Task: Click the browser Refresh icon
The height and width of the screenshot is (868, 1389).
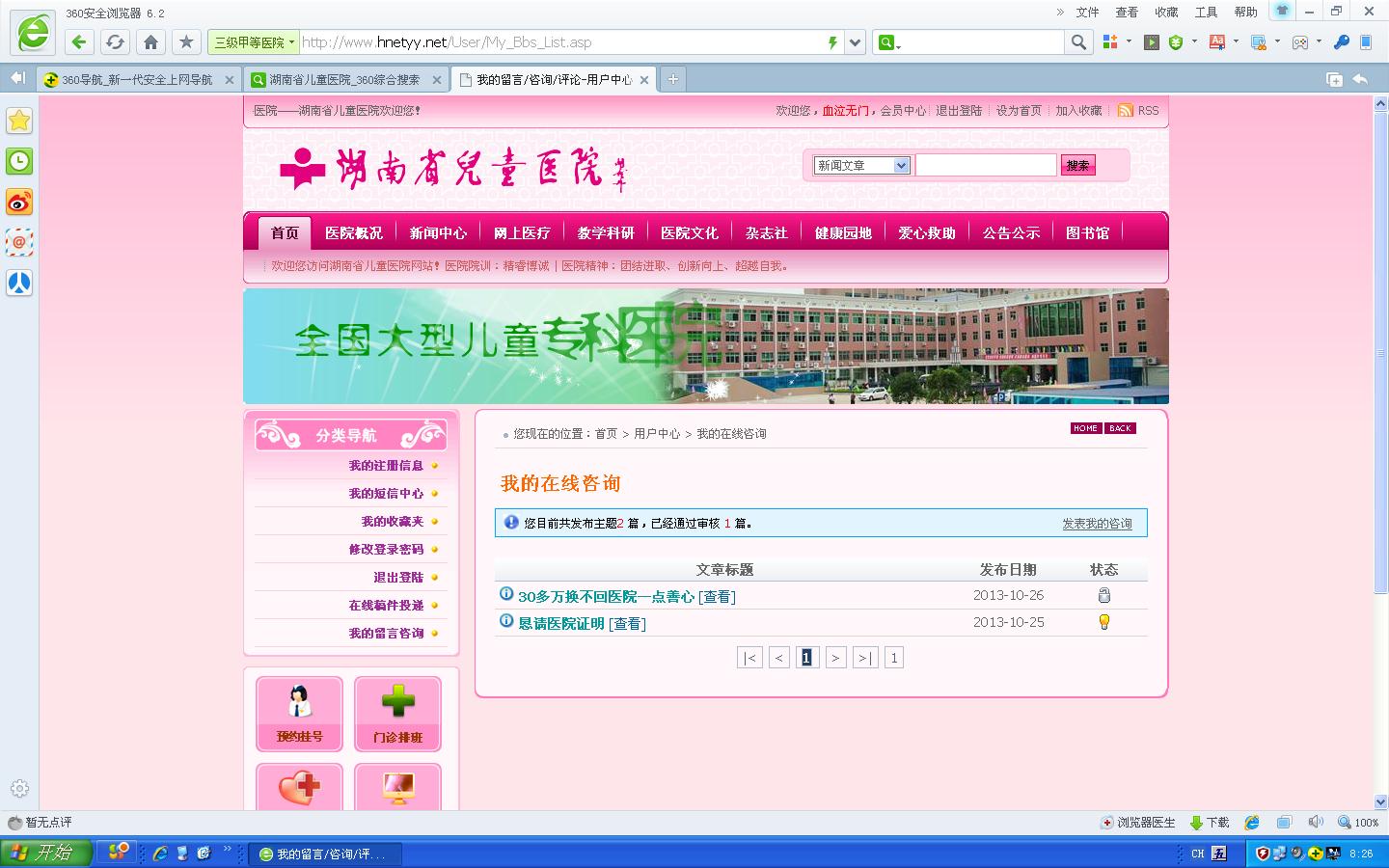Action: [115, 41]
